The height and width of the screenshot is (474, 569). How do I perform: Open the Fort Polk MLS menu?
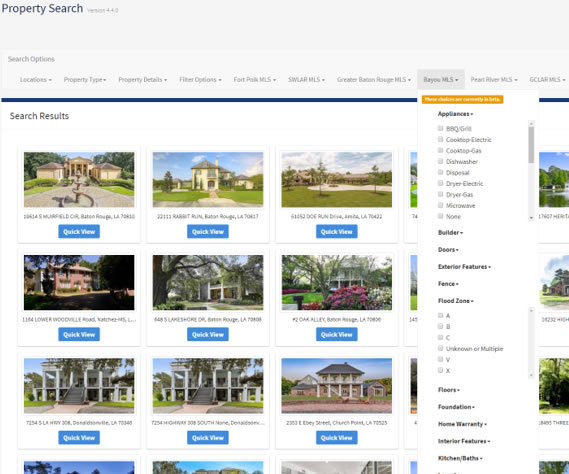(255, 79)
